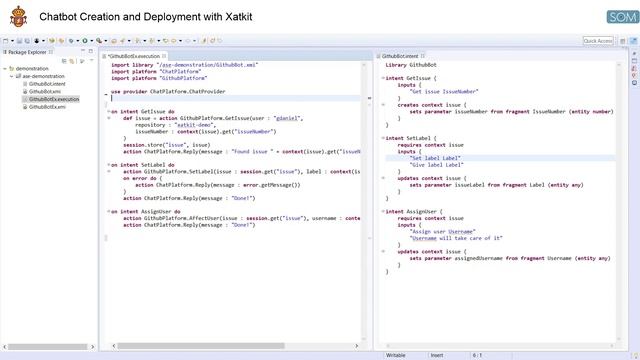This screenshot has width=640, height=360.
Task: Collapse the demonstration tree node
Action: coord(5,69)
